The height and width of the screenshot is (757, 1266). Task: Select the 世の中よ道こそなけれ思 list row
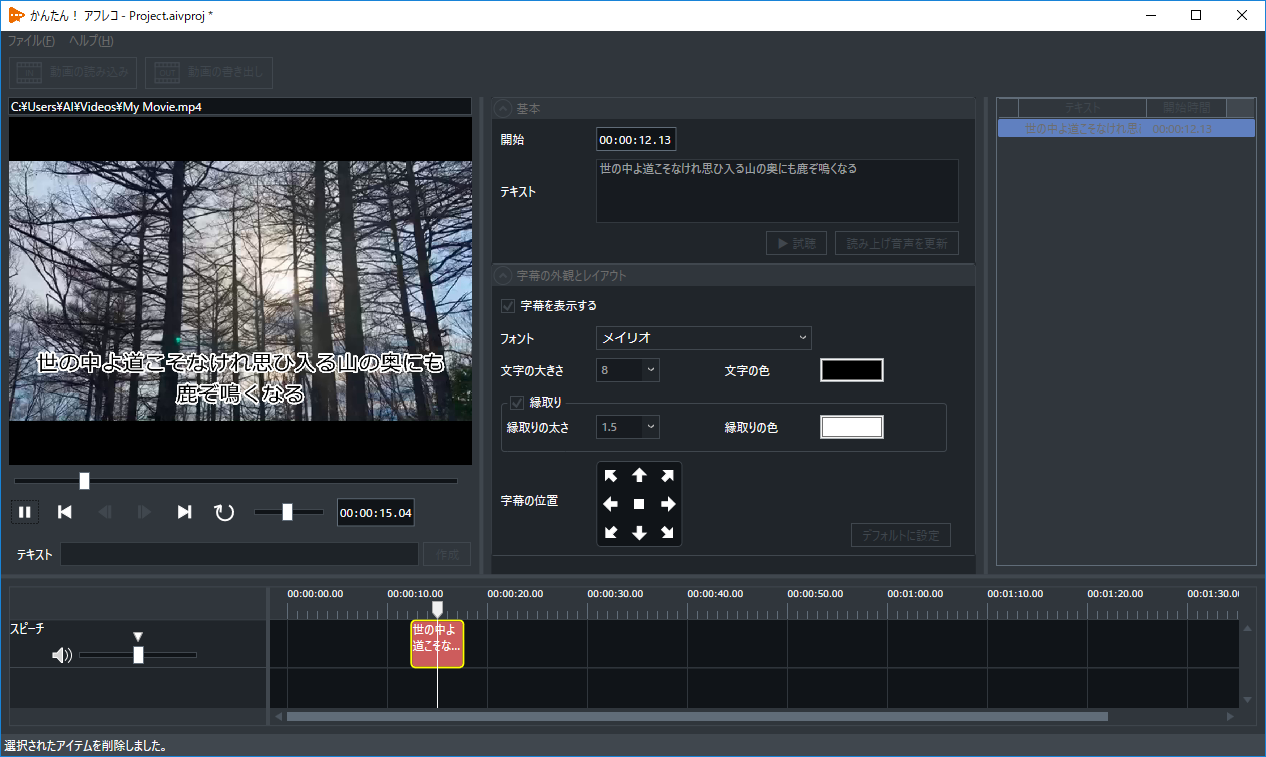point(1126,129)
